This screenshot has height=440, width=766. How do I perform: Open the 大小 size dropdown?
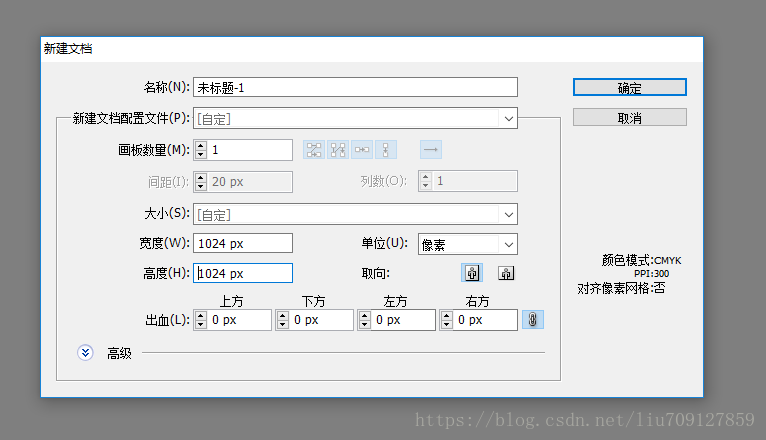point(355,214)
